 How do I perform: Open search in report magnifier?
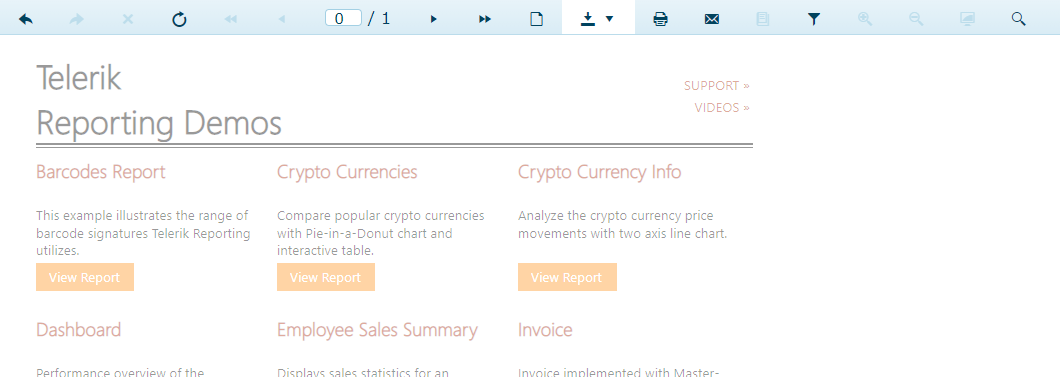[x=1019, y=19]
